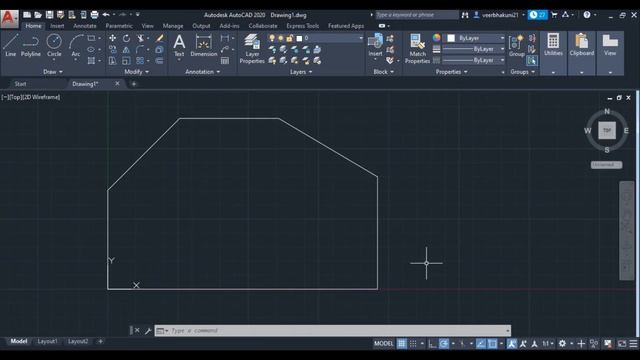Click the Rotate tool icon
This screenshot has width=640, height=360.
tap(127, 38)
